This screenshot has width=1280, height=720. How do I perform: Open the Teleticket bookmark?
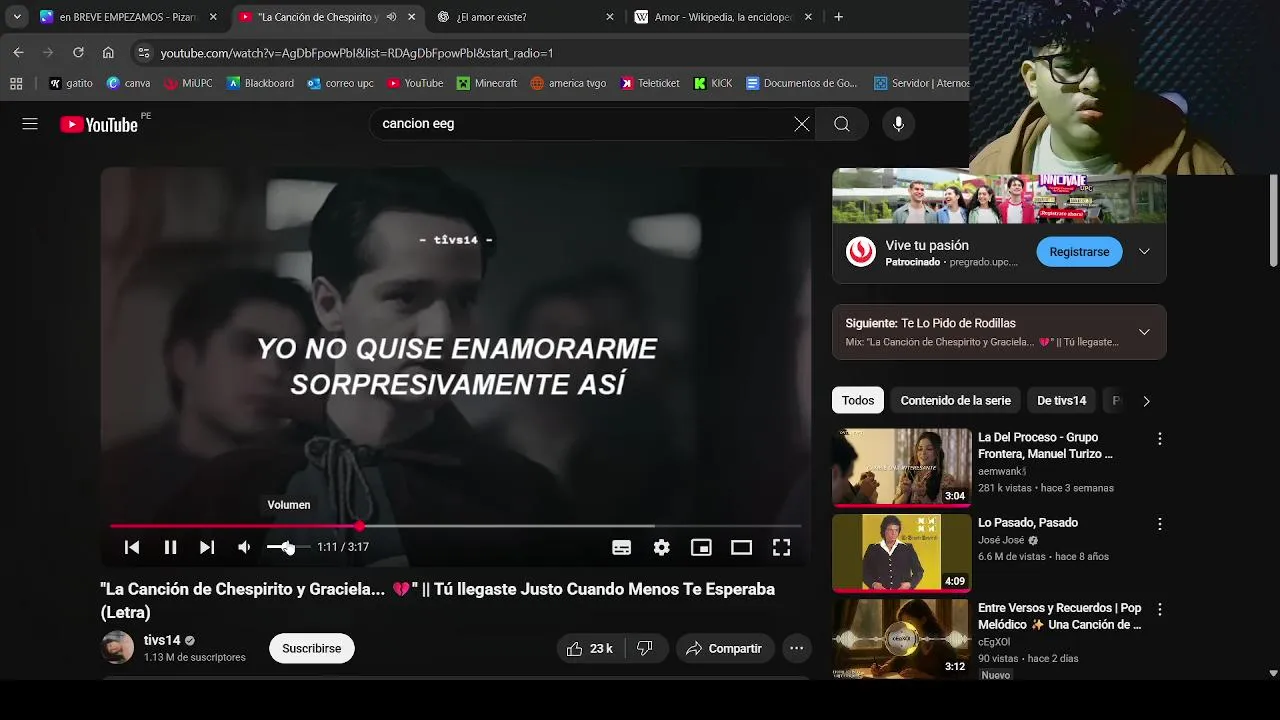[x=650, y=83]
